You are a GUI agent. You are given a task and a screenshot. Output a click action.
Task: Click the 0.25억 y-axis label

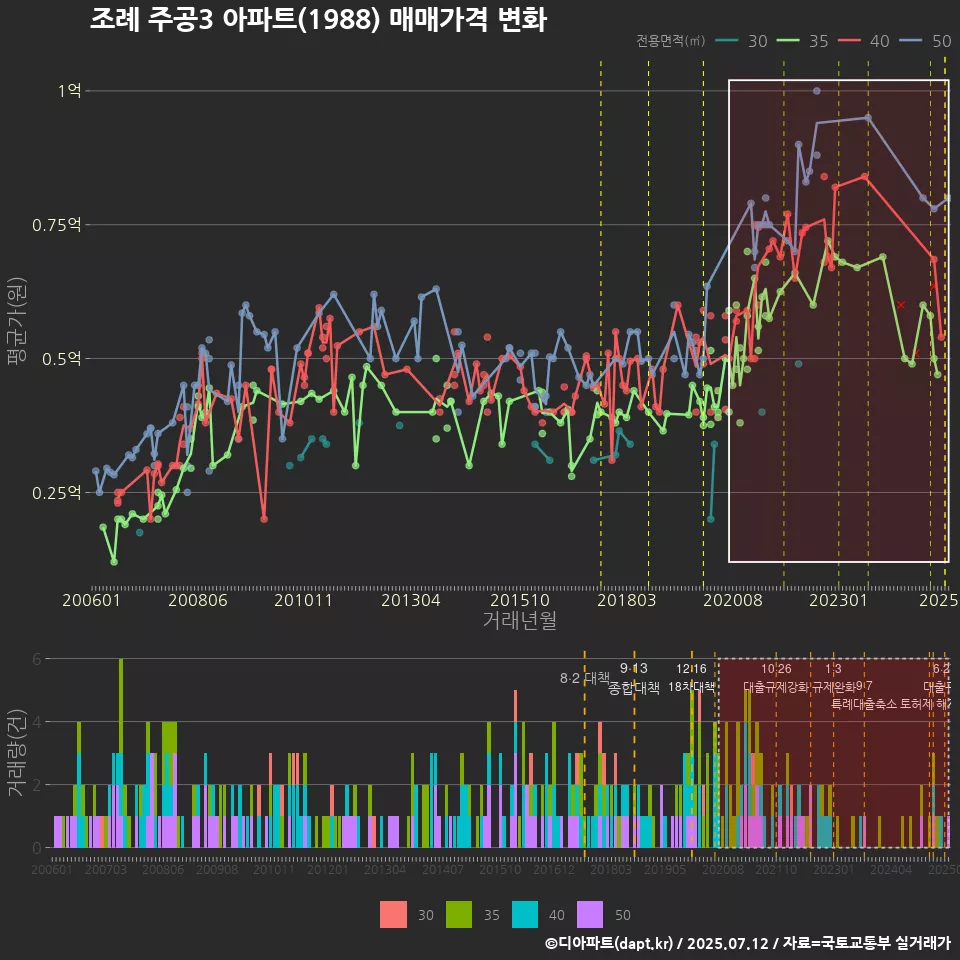pos(56,493)
